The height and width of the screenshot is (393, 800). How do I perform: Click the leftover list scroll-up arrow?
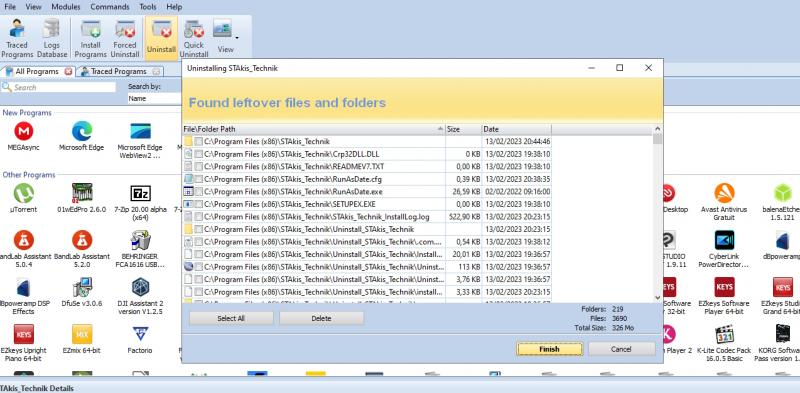[657, 129]
